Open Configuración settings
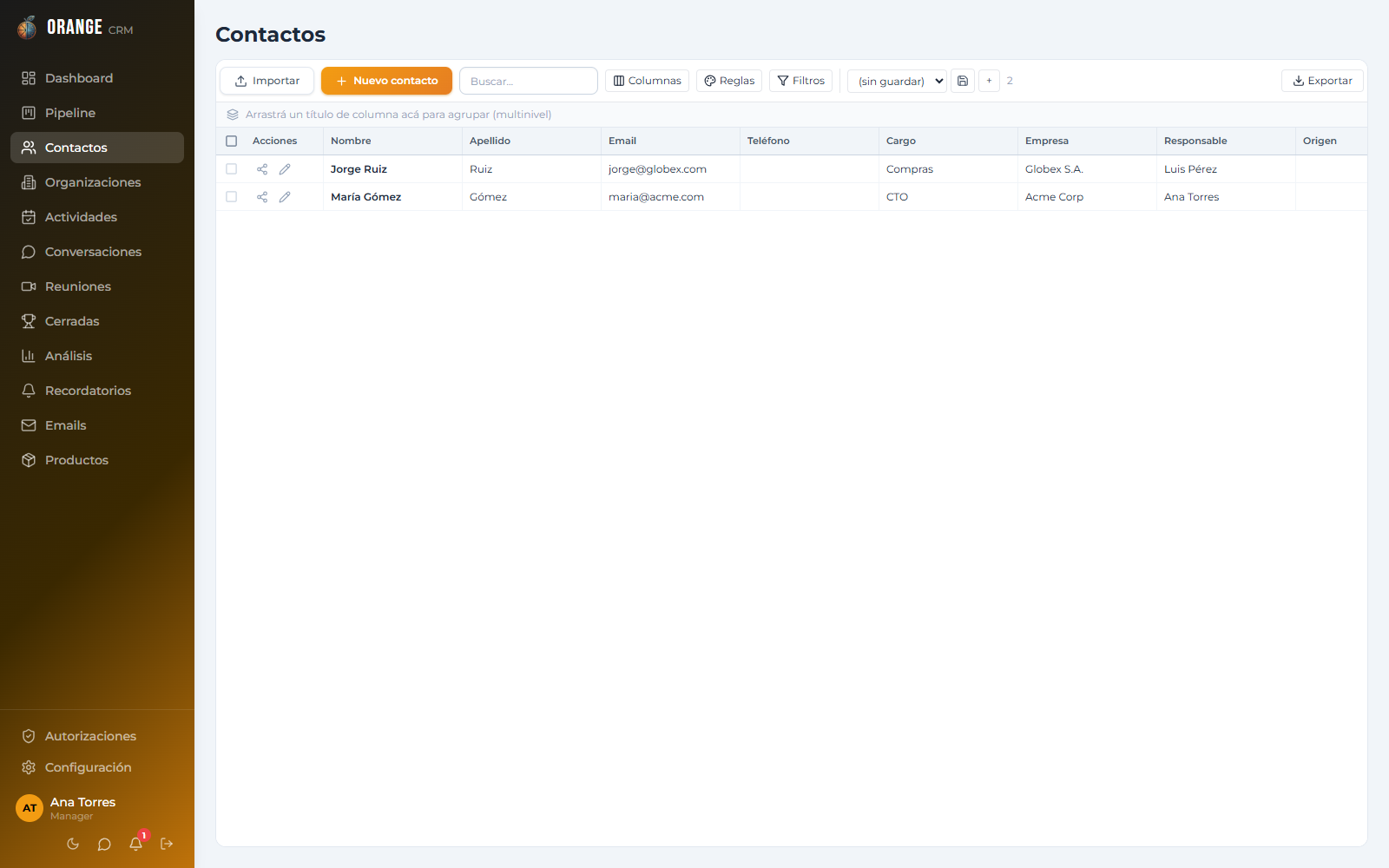This screenshot has width=1389, height=868. tap(97, 767)
